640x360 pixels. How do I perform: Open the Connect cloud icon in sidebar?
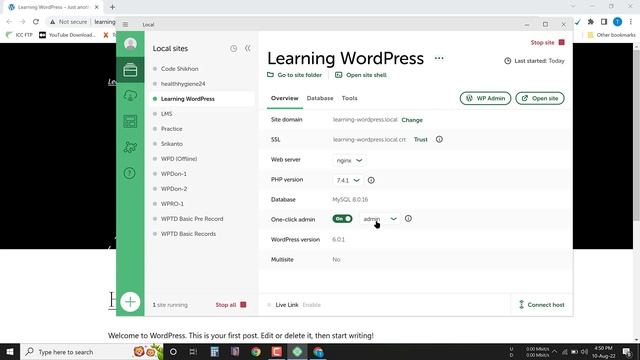pyautogui.click(x=130, y=96)
